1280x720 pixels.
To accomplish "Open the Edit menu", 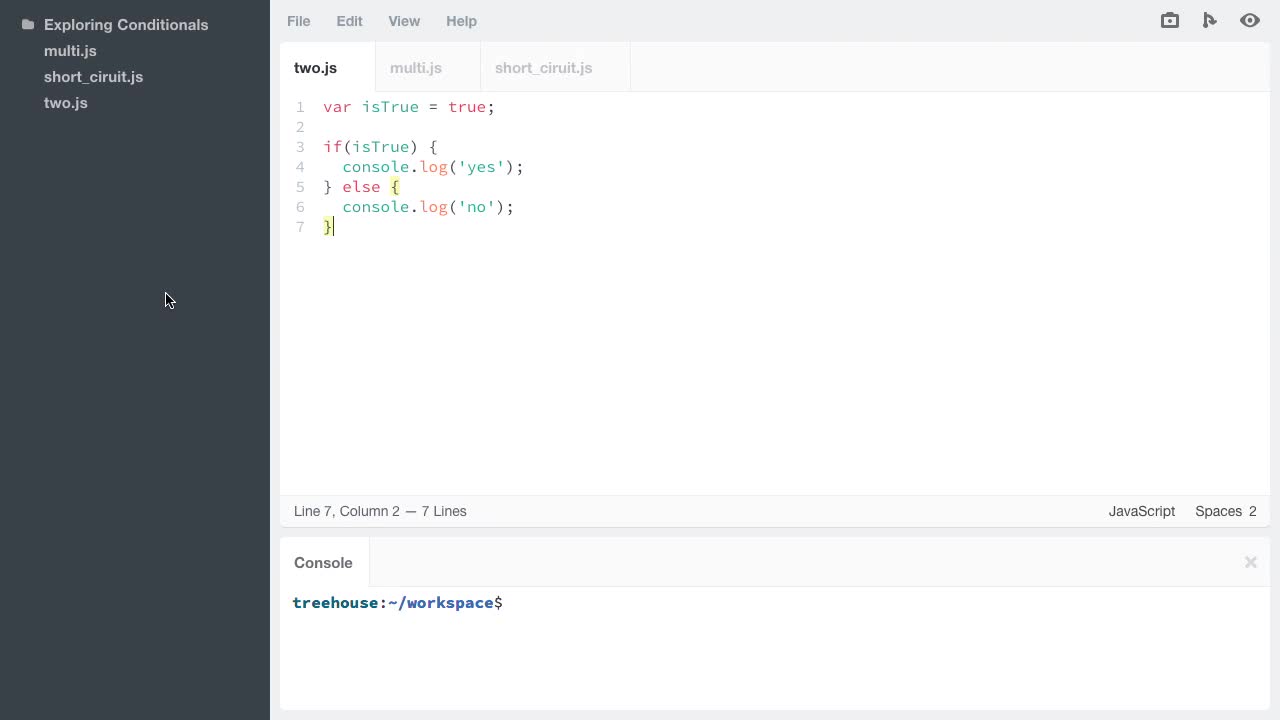I will tap(349, 21).
